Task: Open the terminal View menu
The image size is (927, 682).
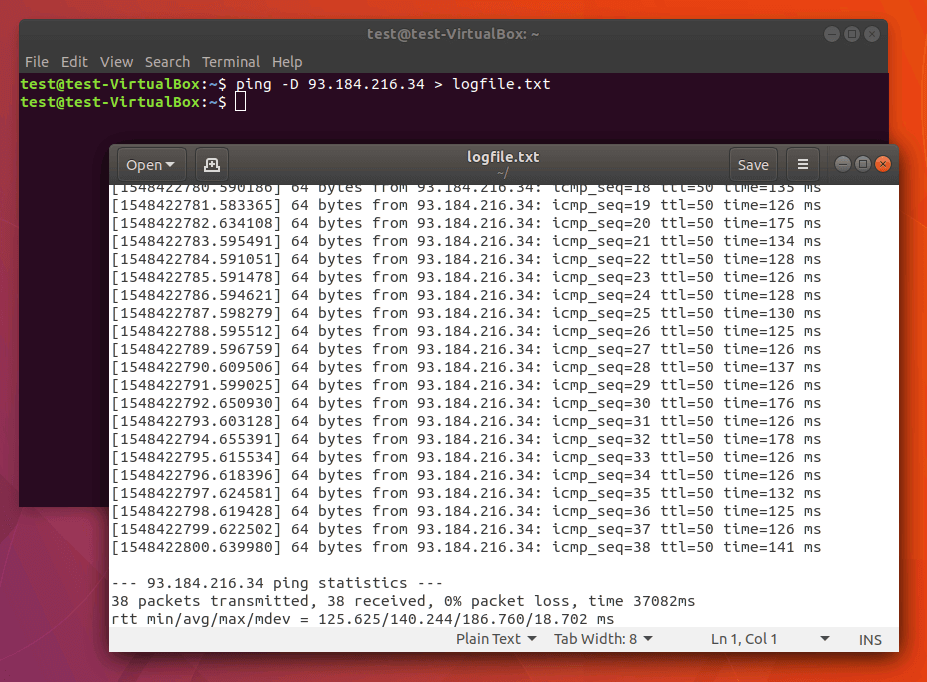Action: (x=116, y=61)
